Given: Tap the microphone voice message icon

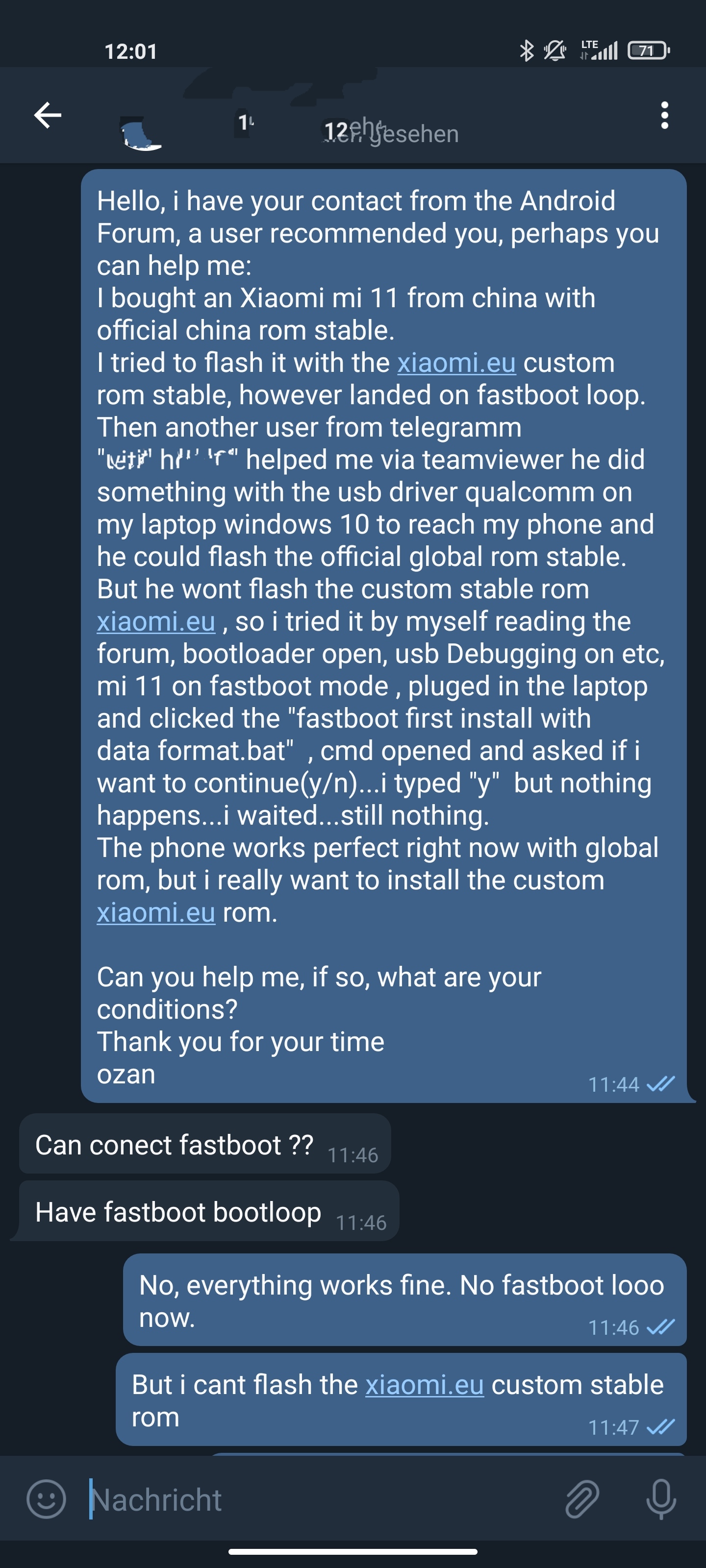Looking at the screenshot, I should 661,1499.
